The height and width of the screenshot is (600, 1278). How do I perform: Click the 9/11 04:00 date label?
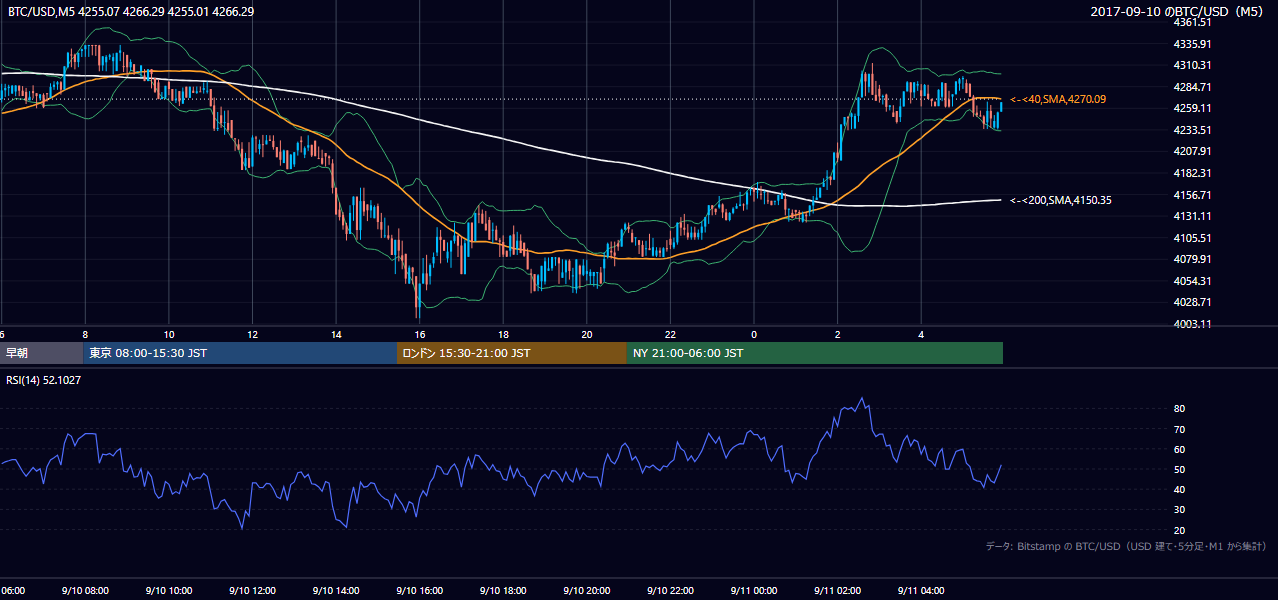(x=921, y=591)
